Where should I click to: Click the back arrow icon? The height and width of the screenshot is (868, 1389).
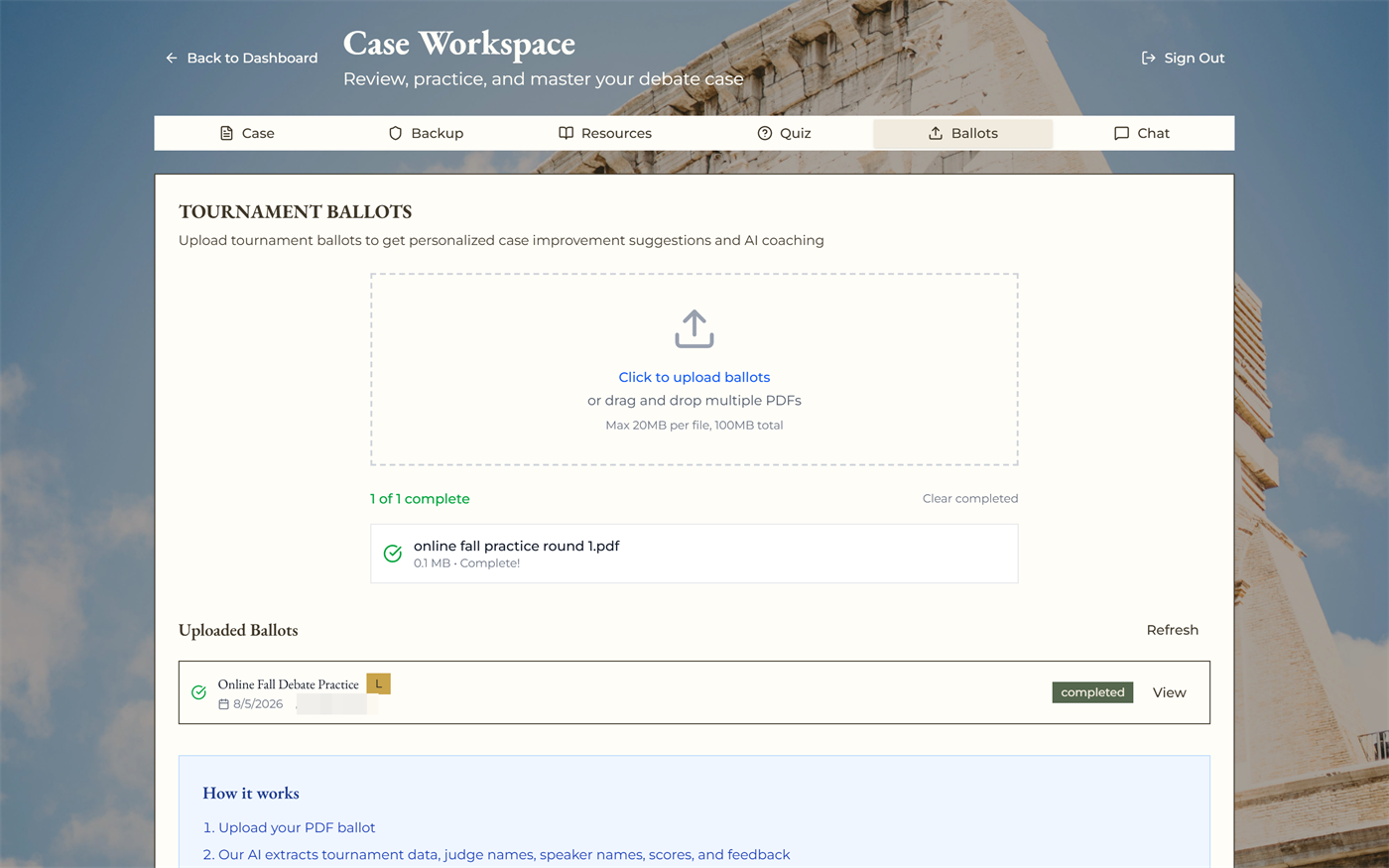point(172,58)
